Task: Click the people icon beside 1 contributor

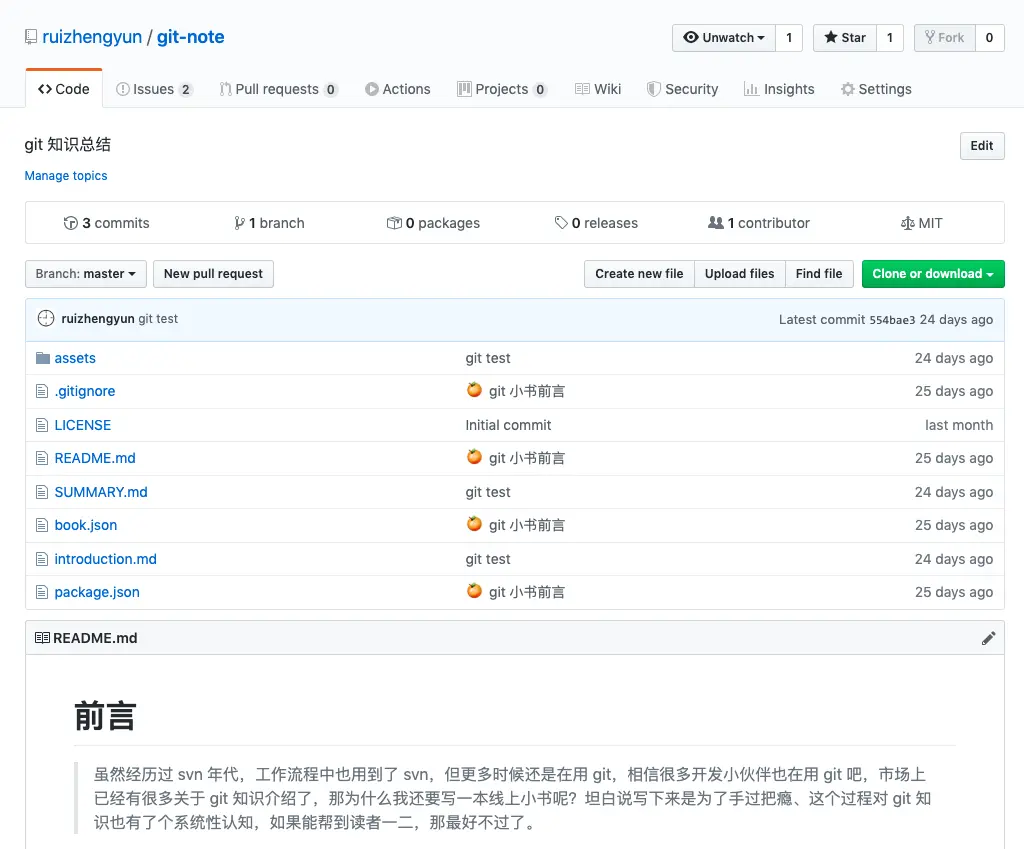Action: (x=716, y=223)
